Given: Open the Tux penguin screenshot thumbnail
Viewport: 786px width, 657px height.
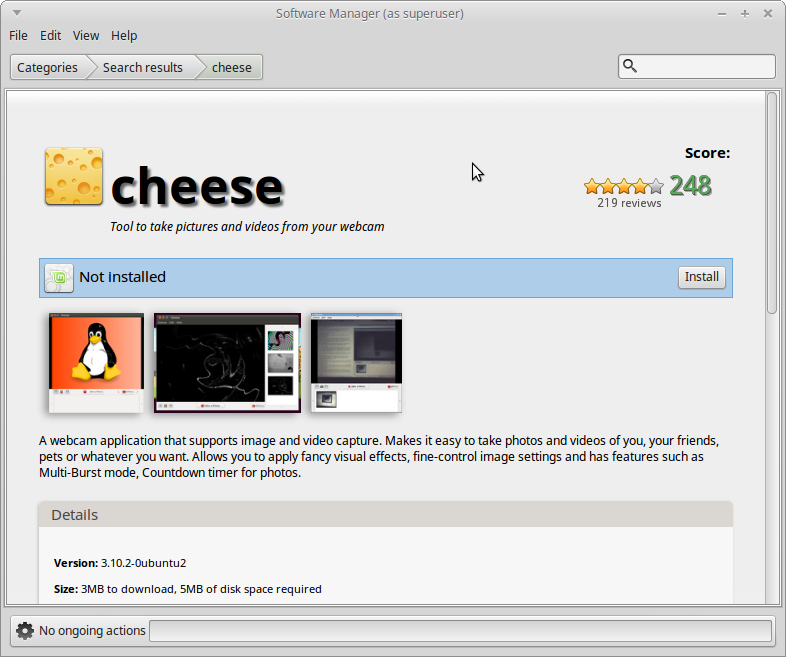Looking at the screenshot, I should pyautogui.click(x=96, y=363).
